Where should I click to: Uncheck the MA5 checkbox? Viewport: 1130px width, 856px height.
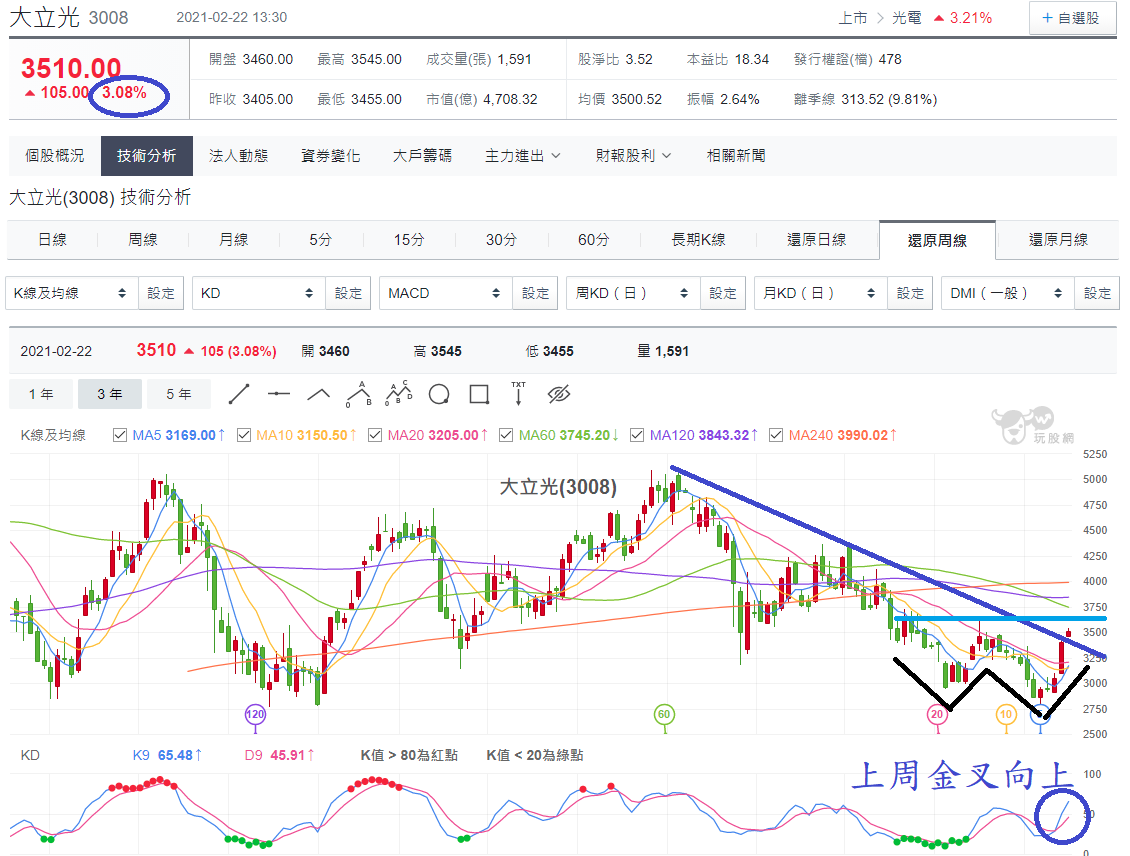pyautogui.click(x=120, y=435)
